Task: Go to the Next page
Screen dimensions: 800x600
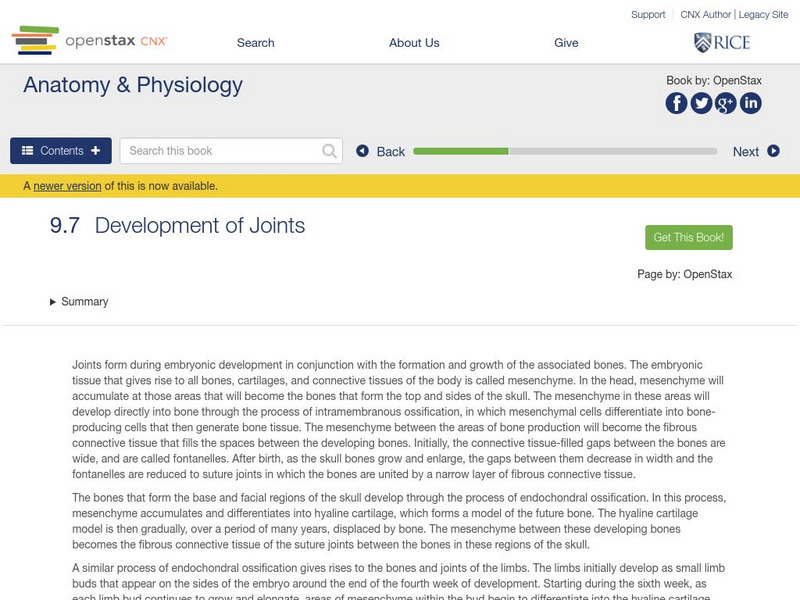Action: click(756, 151)
